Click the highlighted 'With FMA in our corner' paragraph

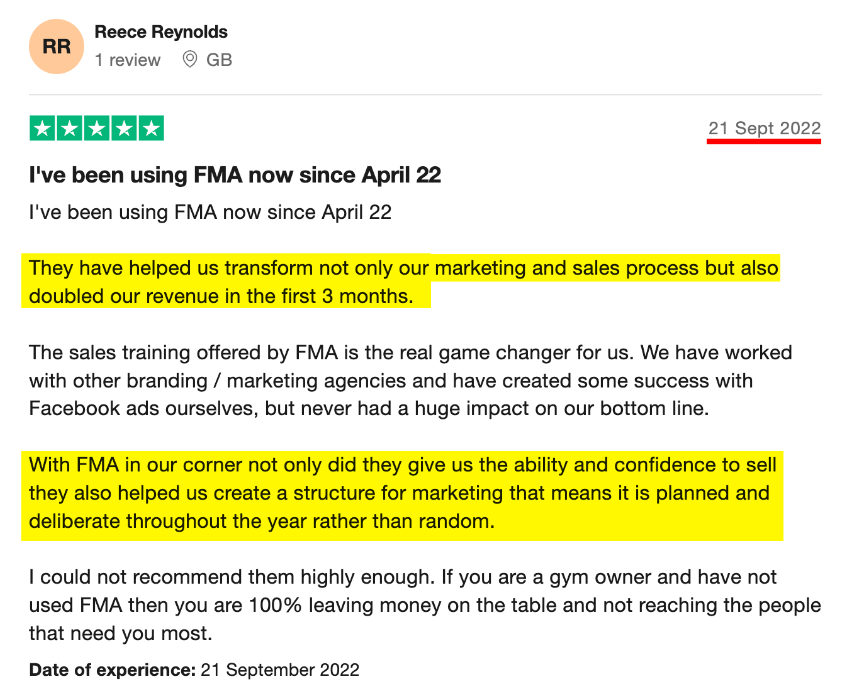(402, 493)
